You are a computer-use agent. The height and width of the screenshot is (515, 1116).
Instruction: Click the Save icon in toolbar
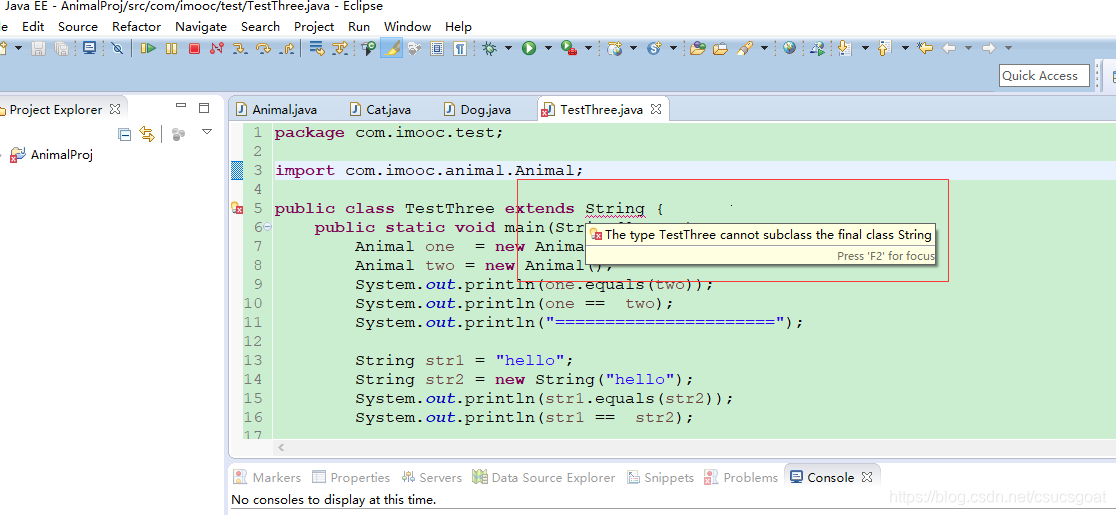pos(38,48)
